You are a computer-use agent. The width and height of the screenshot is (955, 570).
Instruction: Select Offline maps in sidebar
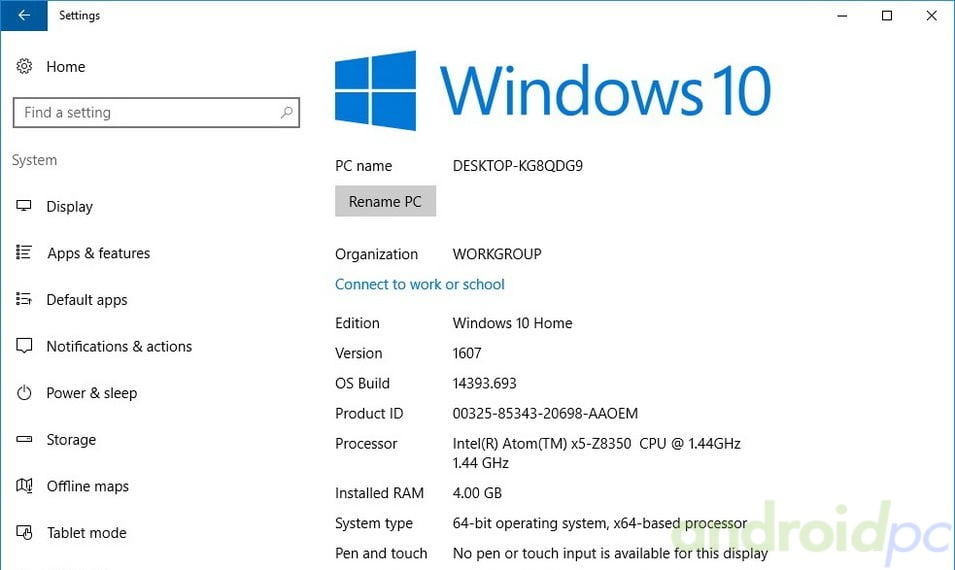click(88, 486)
